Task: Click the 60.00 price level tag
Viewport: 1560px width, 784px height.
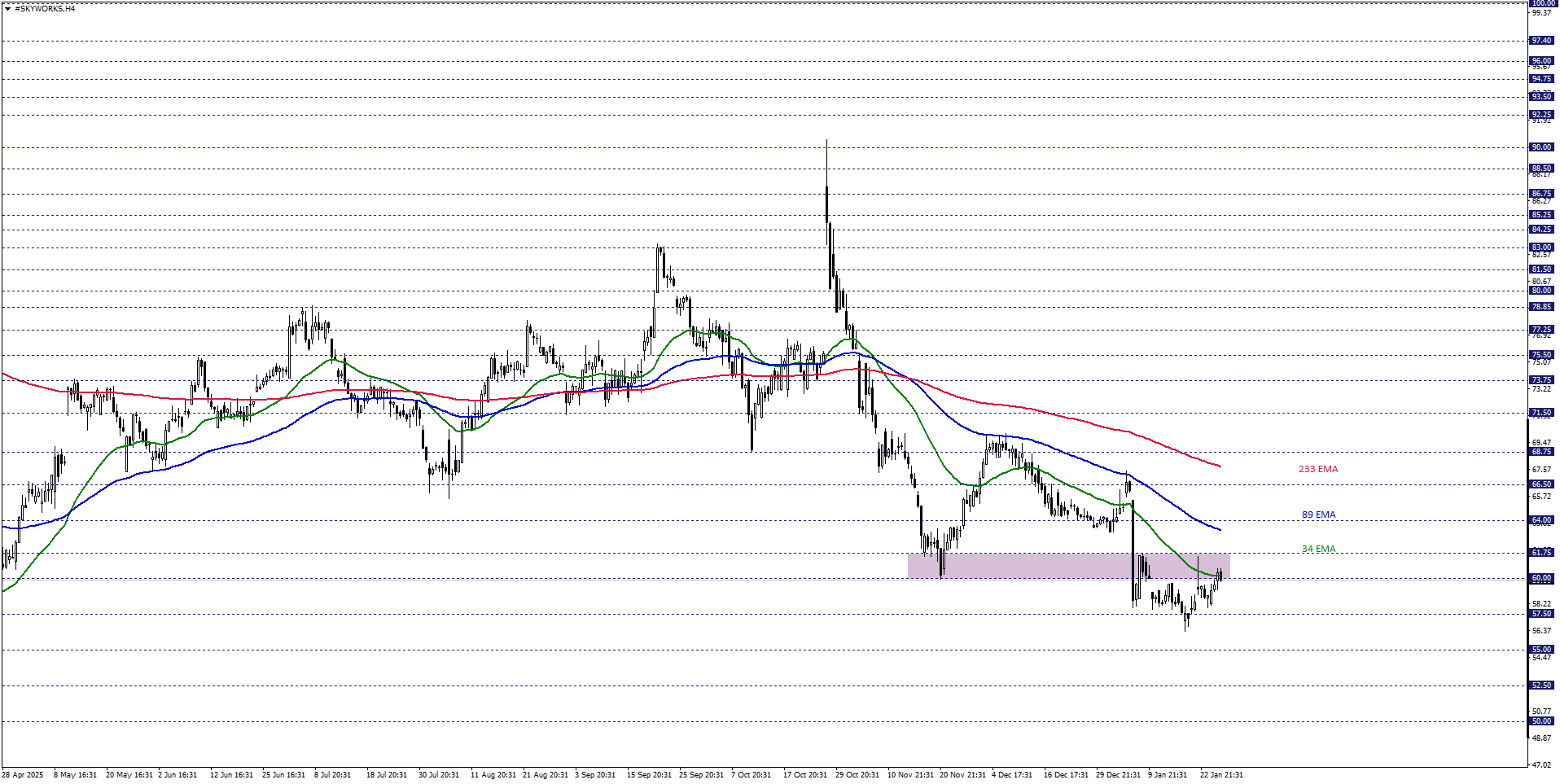Action: [x=1541, y=579]
